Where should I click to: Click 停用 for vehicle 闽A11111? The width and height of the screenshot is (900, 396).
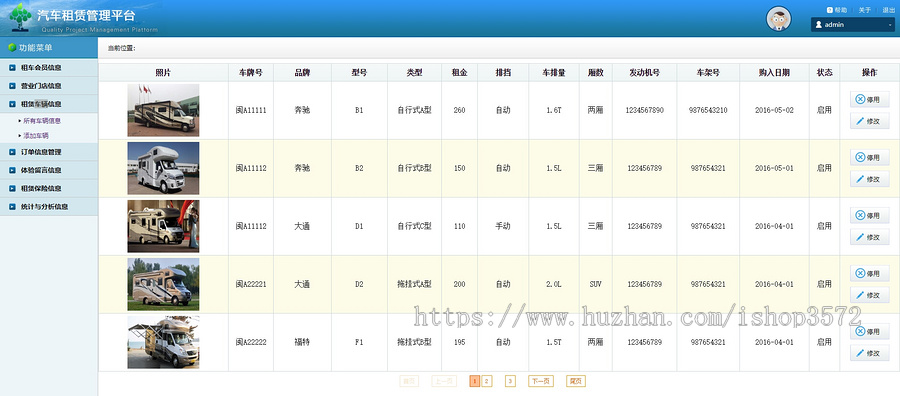(869, 99)
